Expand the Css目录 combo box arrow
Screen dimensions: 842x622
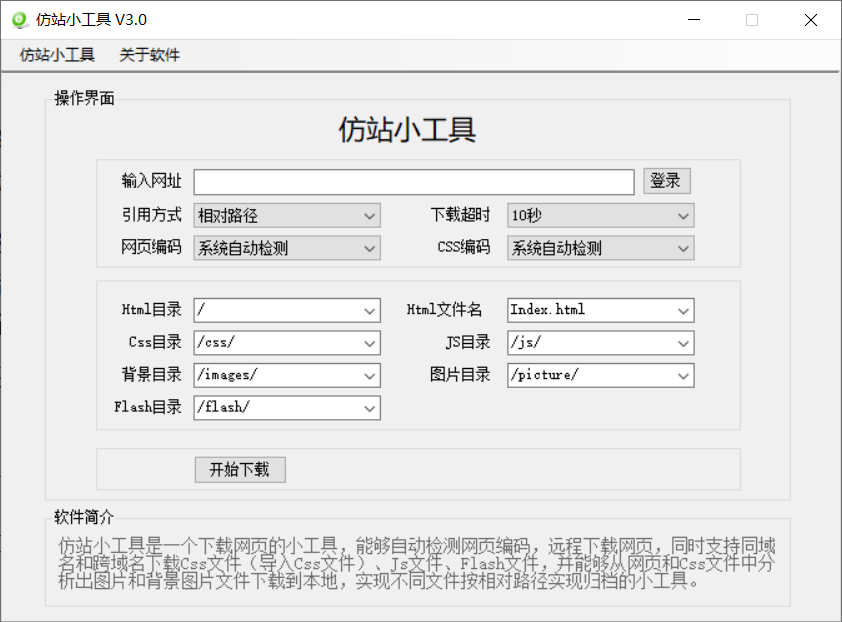coord(370,343)
